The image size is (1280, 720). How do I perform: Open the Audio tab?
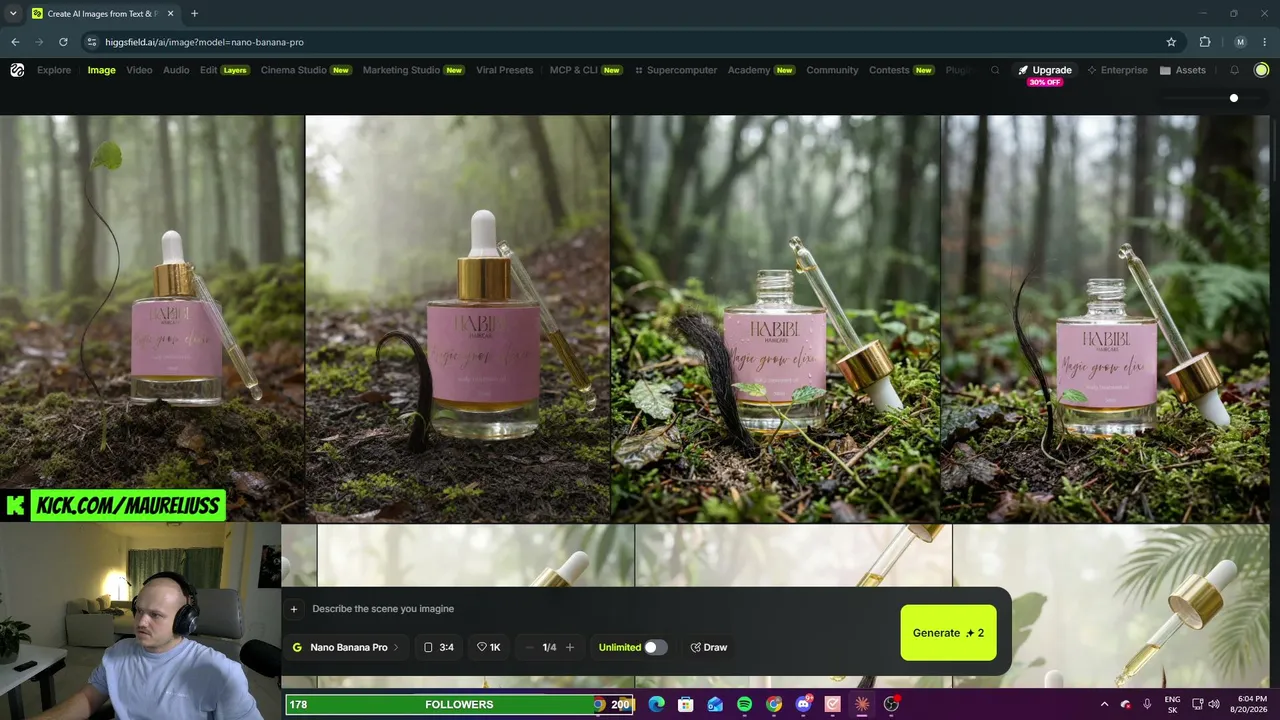pos(176,70)
